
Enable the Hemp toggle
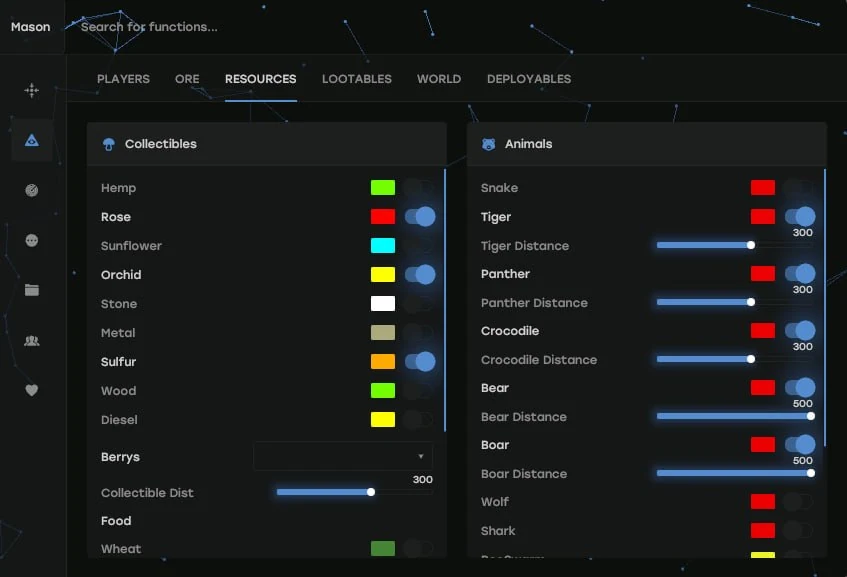(x=419, y=187)
